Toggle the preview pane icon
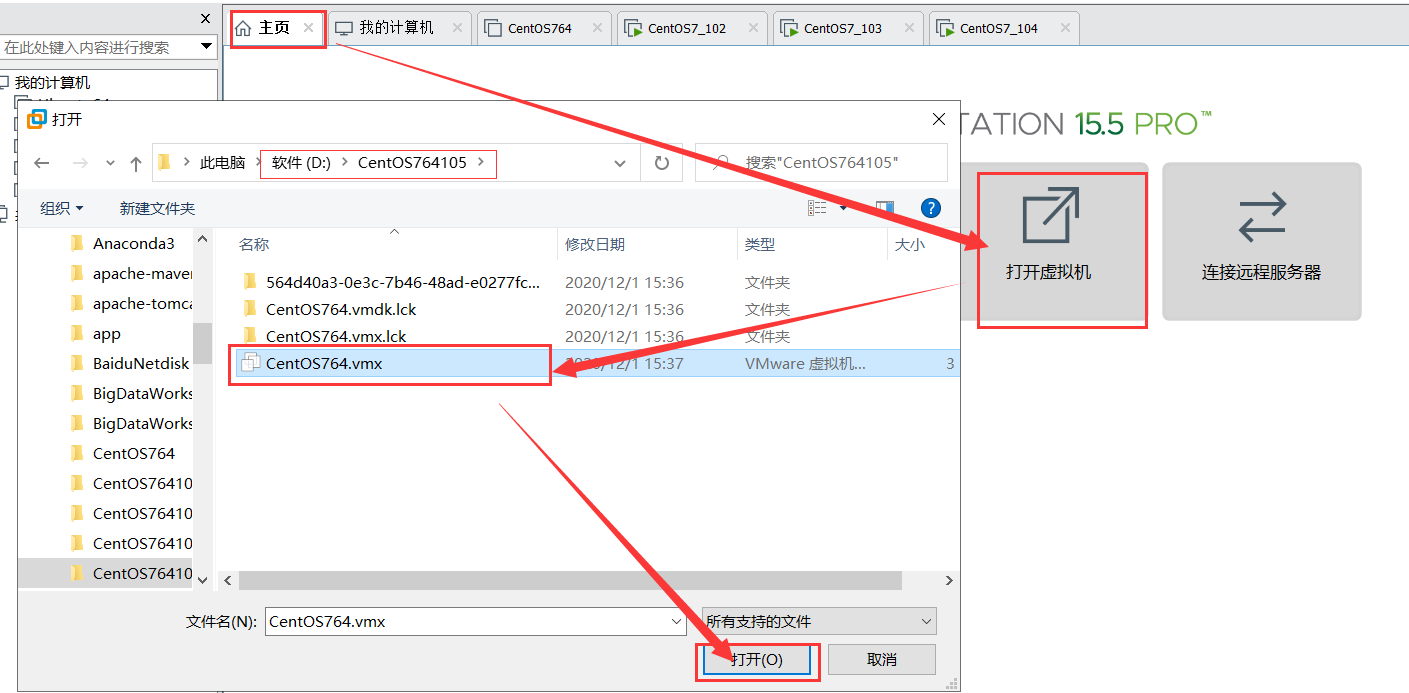The height and width of the screenshot is (693, 1409). 885,208
